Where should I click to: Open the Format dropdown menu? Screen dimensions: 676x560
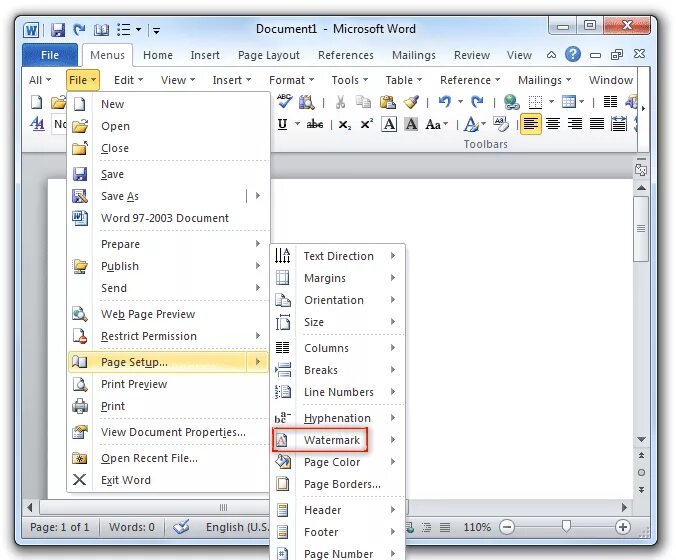291,80
